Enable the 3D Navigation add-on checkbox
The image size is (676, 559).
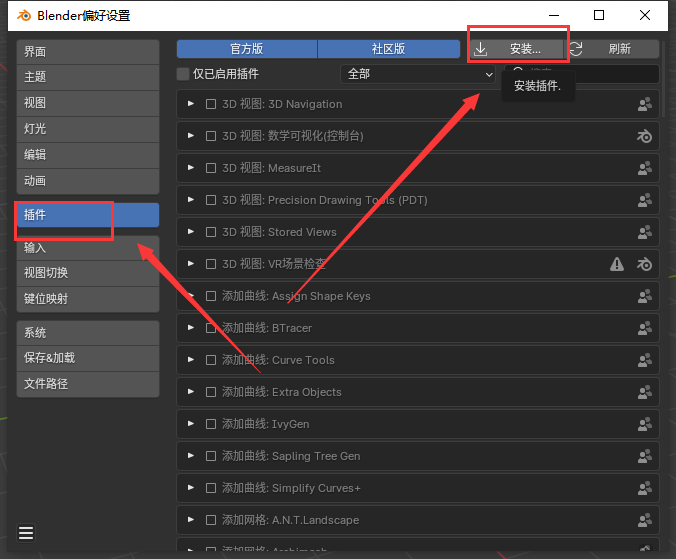click(x=211, y=104)
